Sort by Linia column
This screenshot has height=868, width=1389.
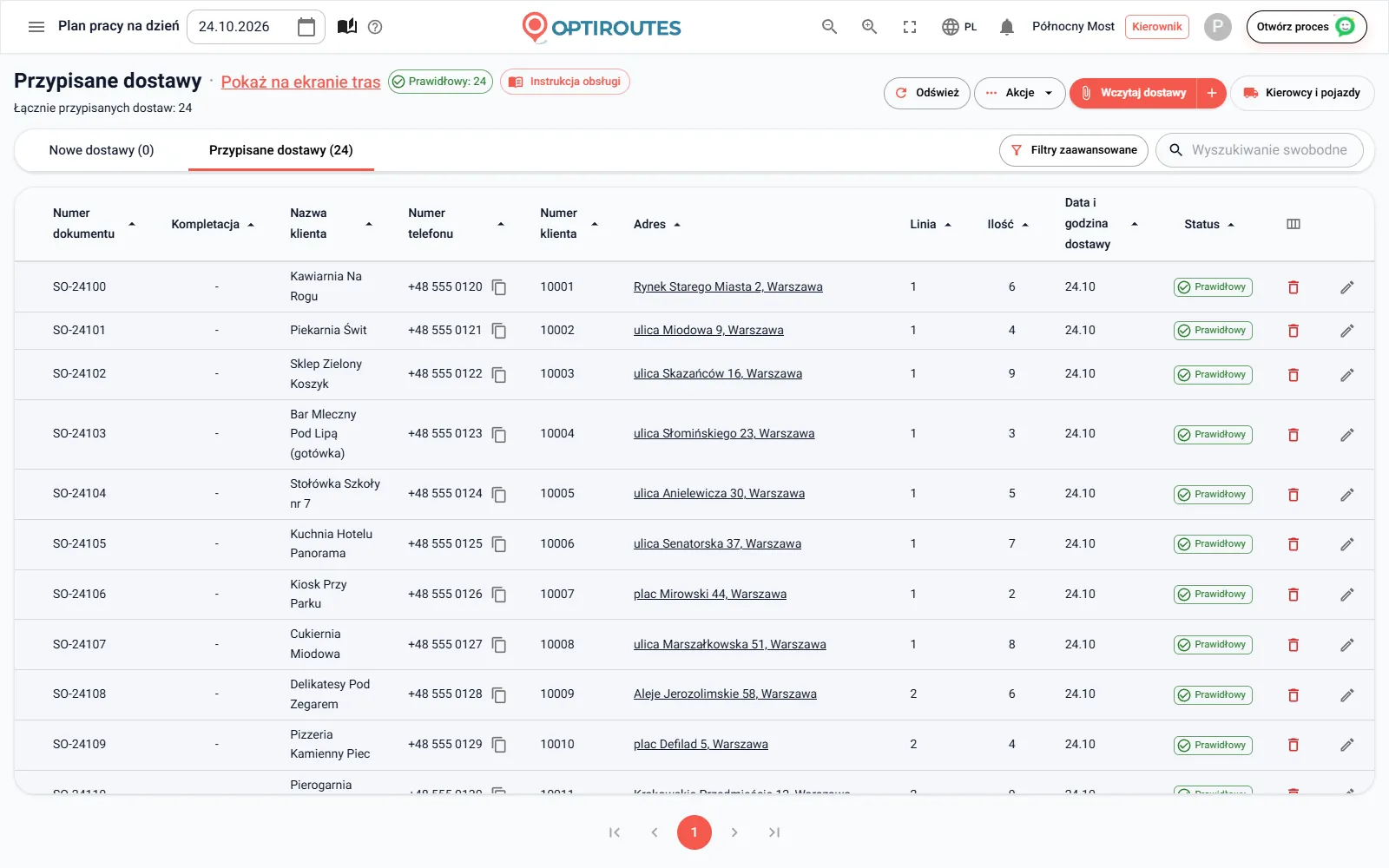(931, 224)
